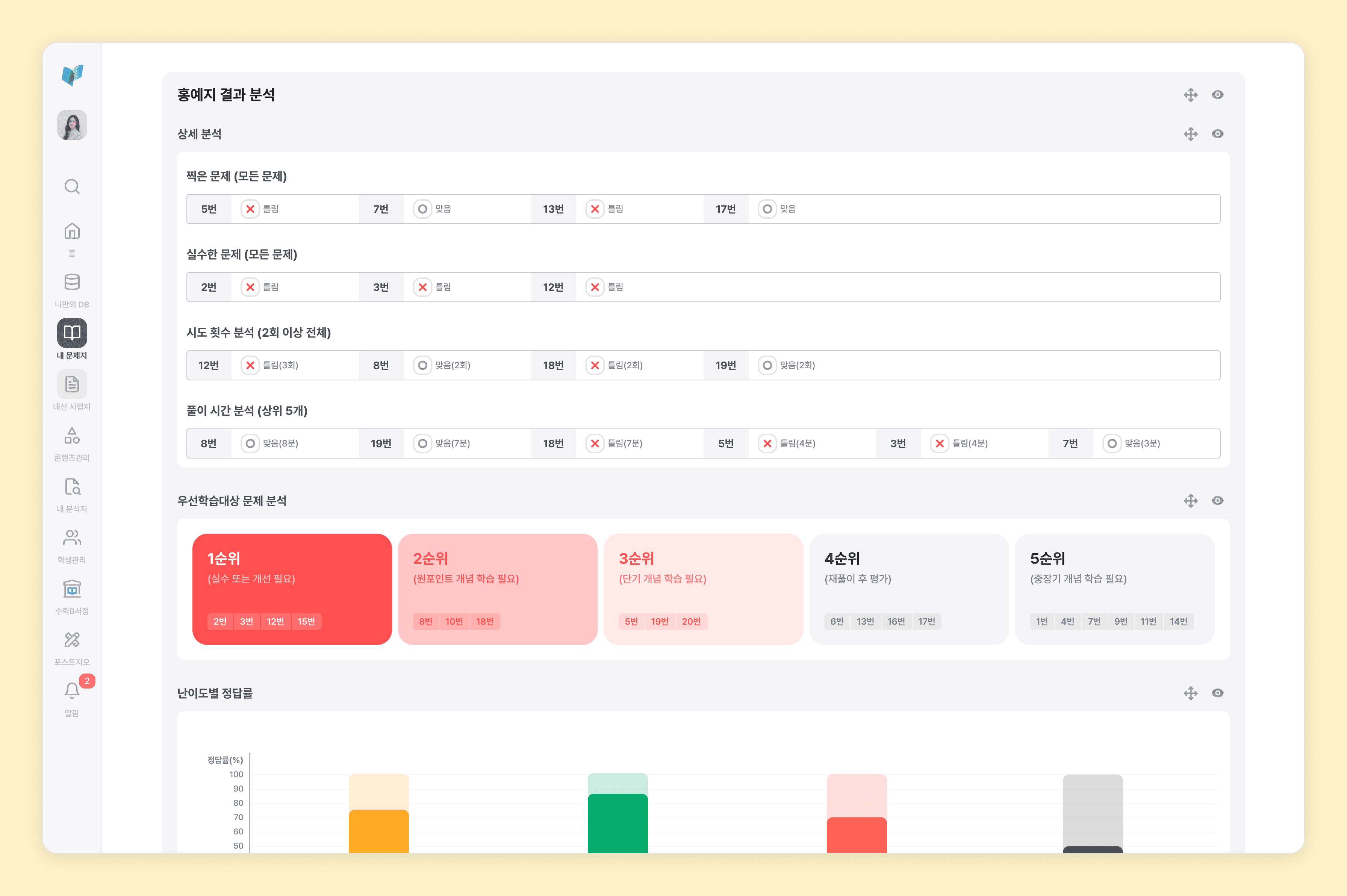Open the search icon in sidebar
The height and width of the screenshot is (896, 1347).
coord(72,186)
